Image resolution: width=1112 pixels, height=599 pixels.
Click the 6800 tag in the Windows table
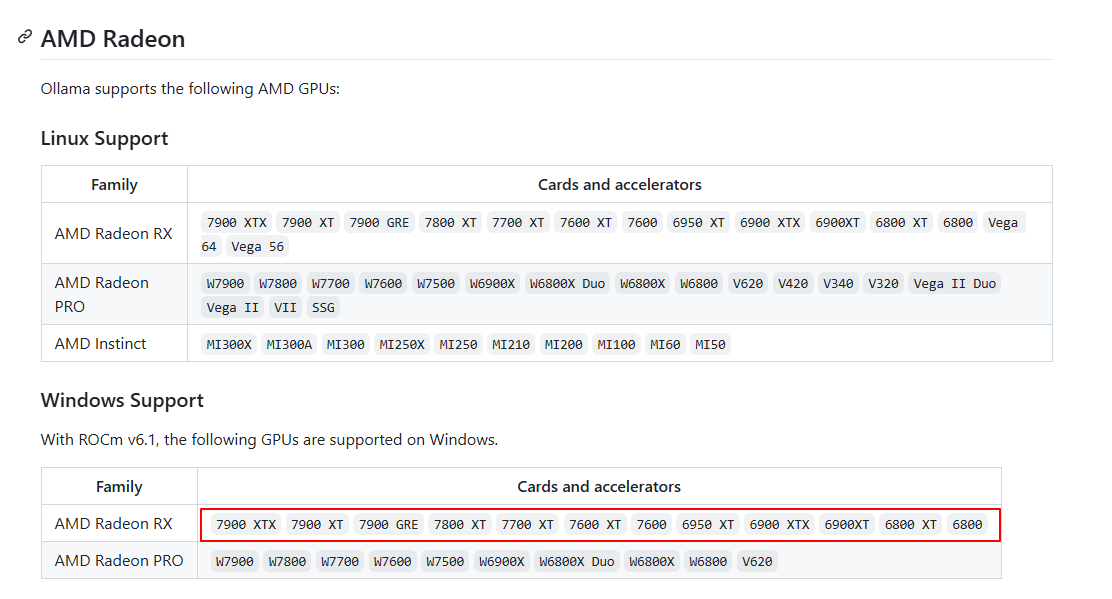[967, 525]
